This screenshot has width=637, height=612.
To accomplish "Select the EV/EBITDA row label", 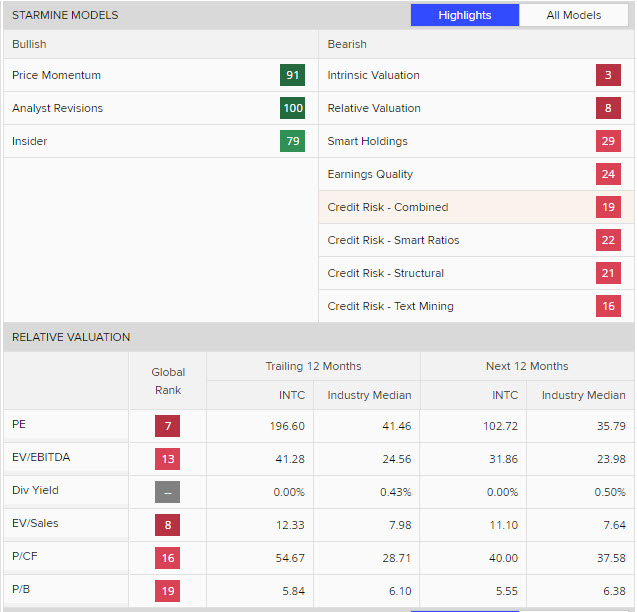I will [x=41, y=457].
